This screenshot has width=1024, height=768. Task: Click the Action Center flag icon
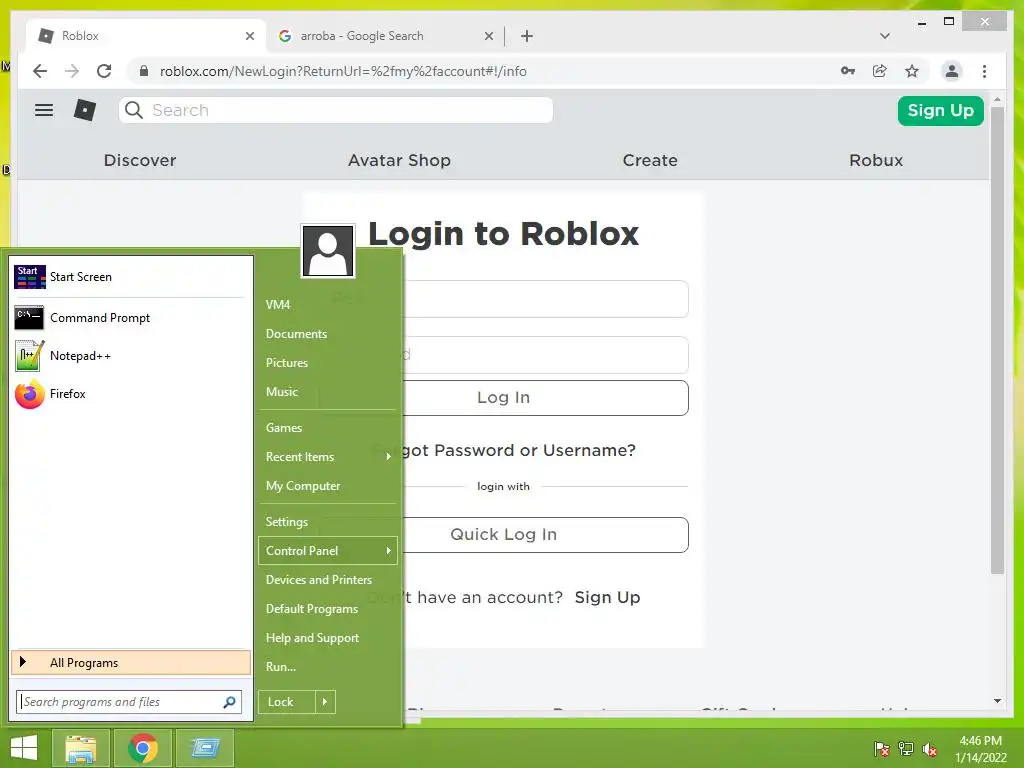tap(881, 749)
